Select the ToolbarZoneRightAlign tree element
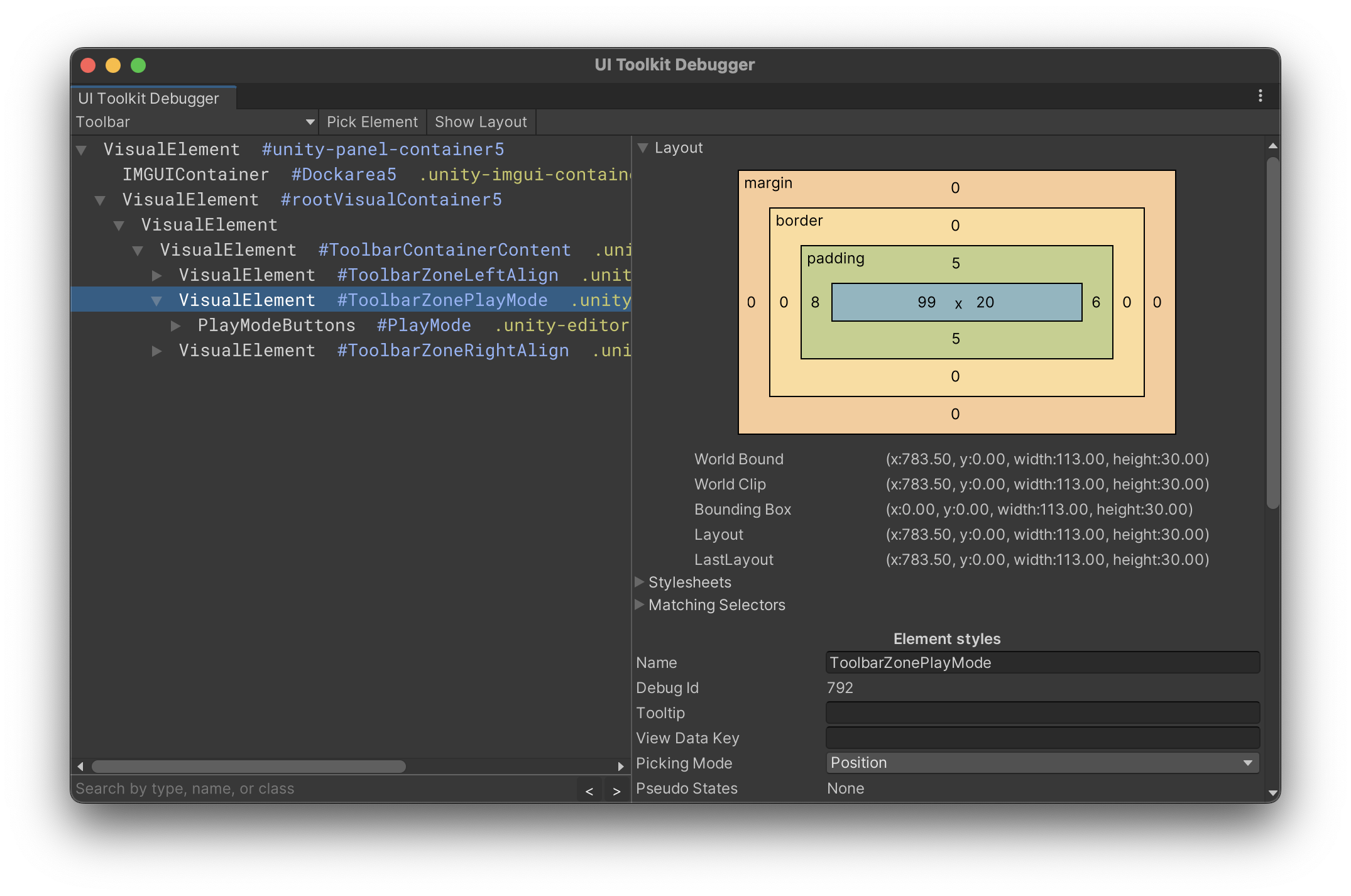This screenshot has width=1351, height=896. point(373,351)
